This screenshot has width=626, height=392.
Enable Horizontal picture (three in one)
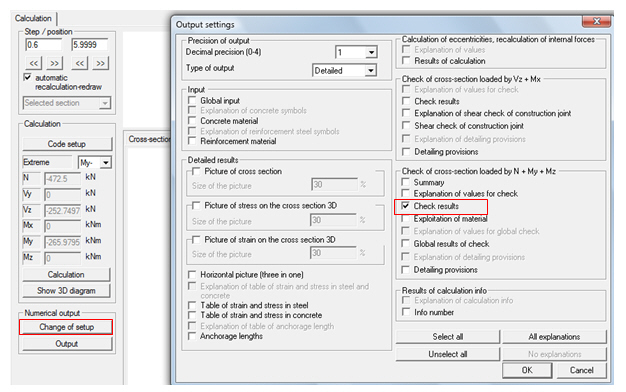coord(192,275)
